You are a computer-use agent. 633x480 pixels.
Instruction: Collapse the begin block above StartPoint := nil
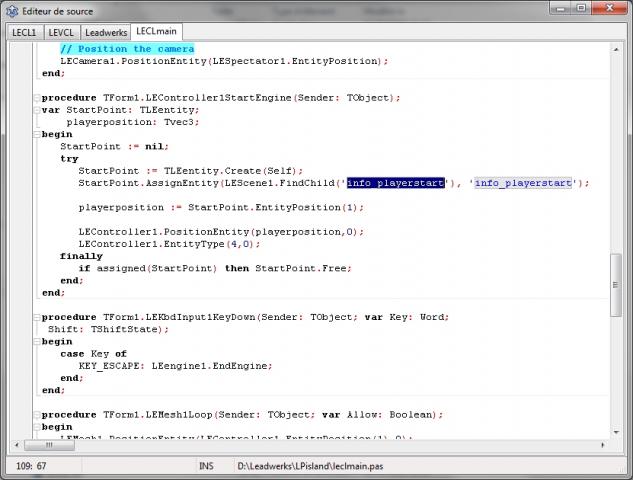click(37, 134)
